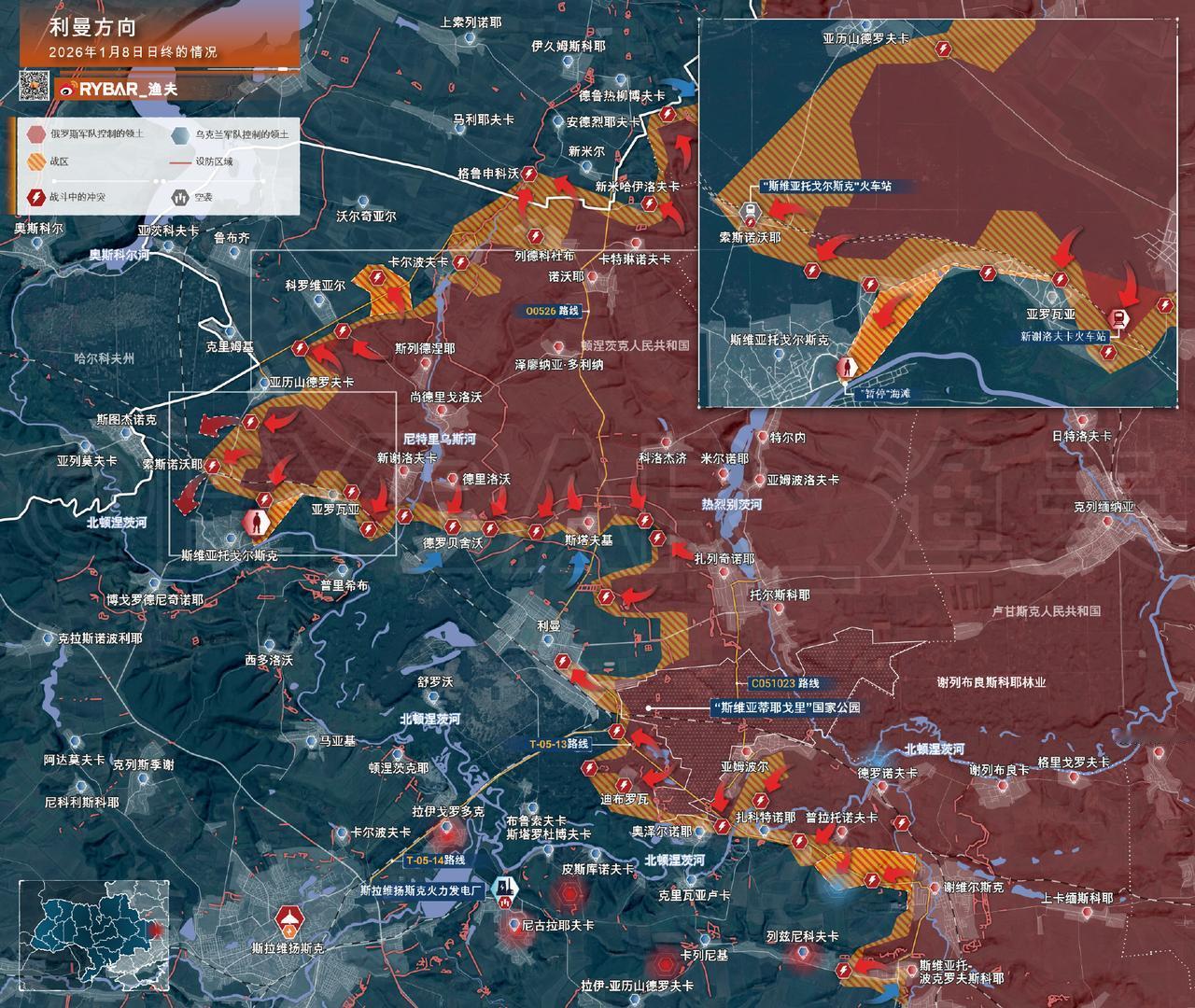Click the 尚德里戈洛沃 town label
Screen dimensions: 1195x1008
pos(446,397)
